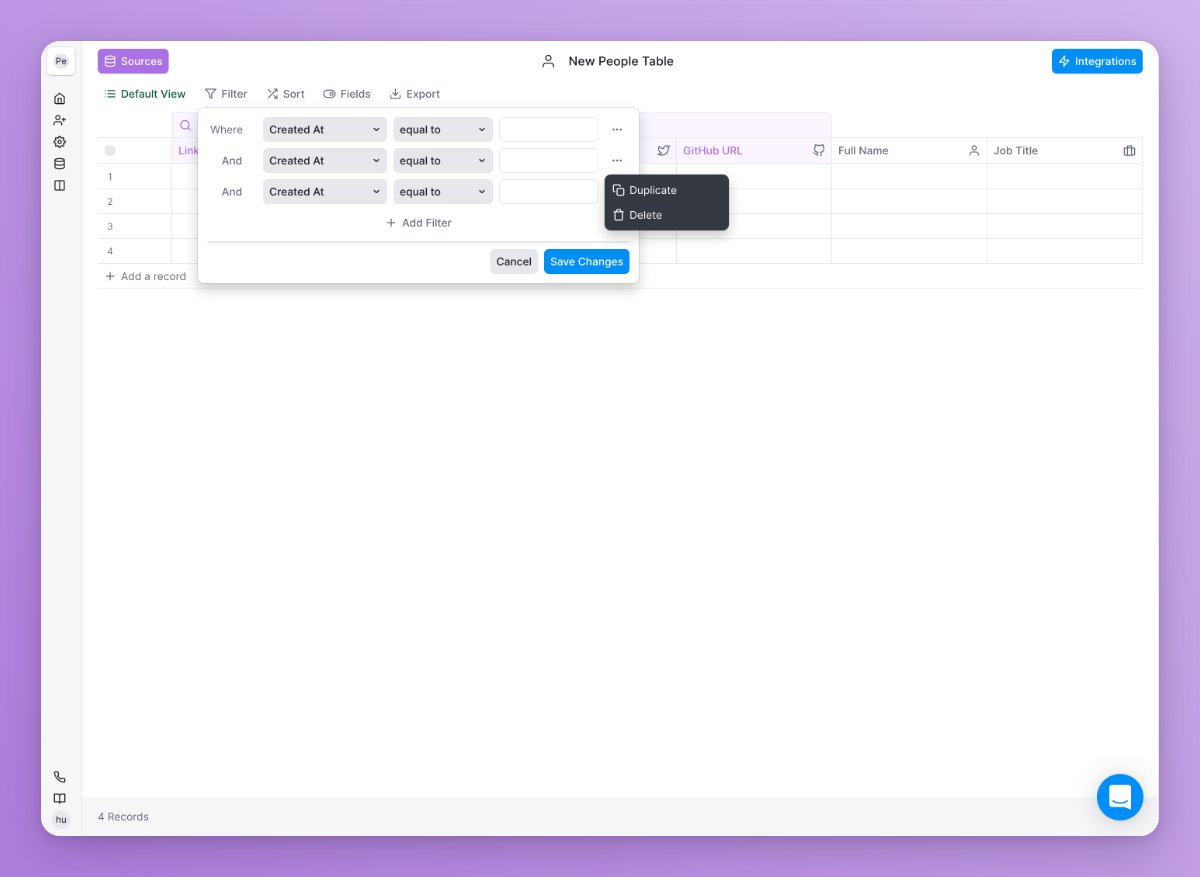Open the more options dots on second filter row
The height and width of the screenshot is (877, 1200).
coord(617,161)
